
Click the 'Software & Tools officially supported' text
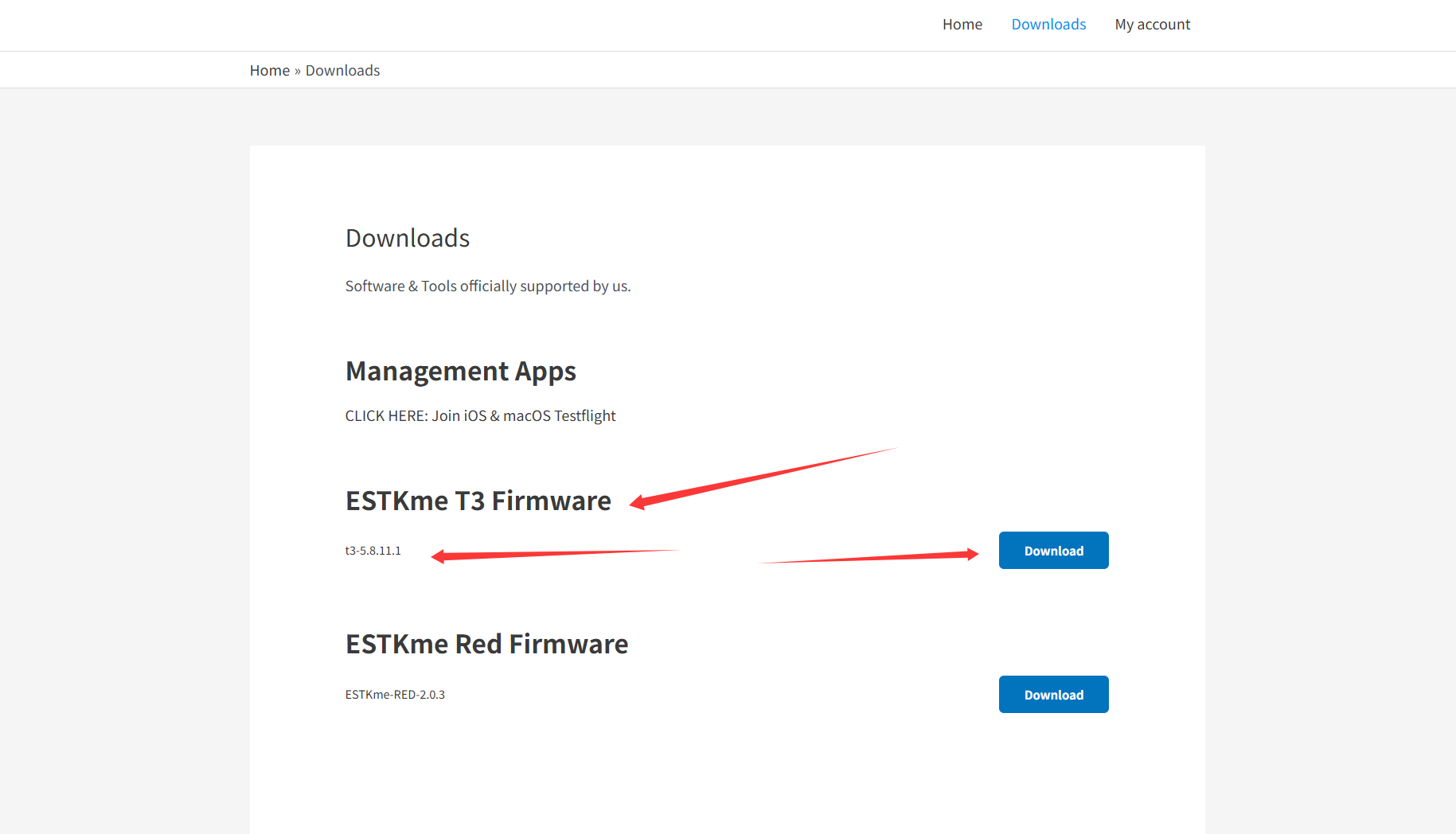(x=487, y=286)
